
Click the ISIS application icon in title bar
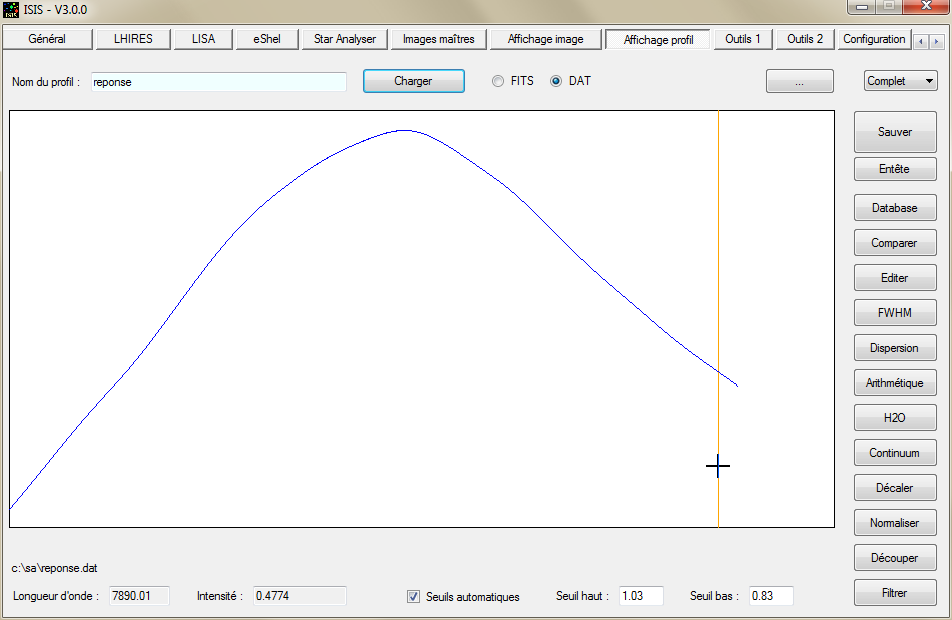pyautogui.click(x=11, y=10)
